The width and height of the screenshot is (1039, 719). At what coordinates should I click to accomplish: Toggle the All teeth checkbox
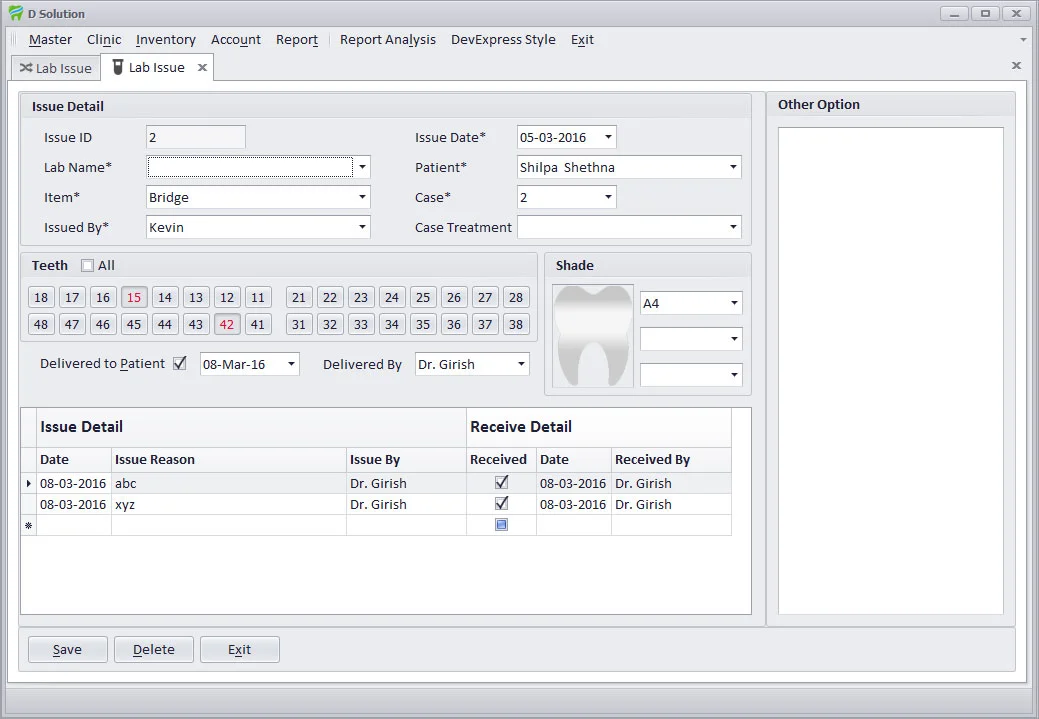point(87,265)
